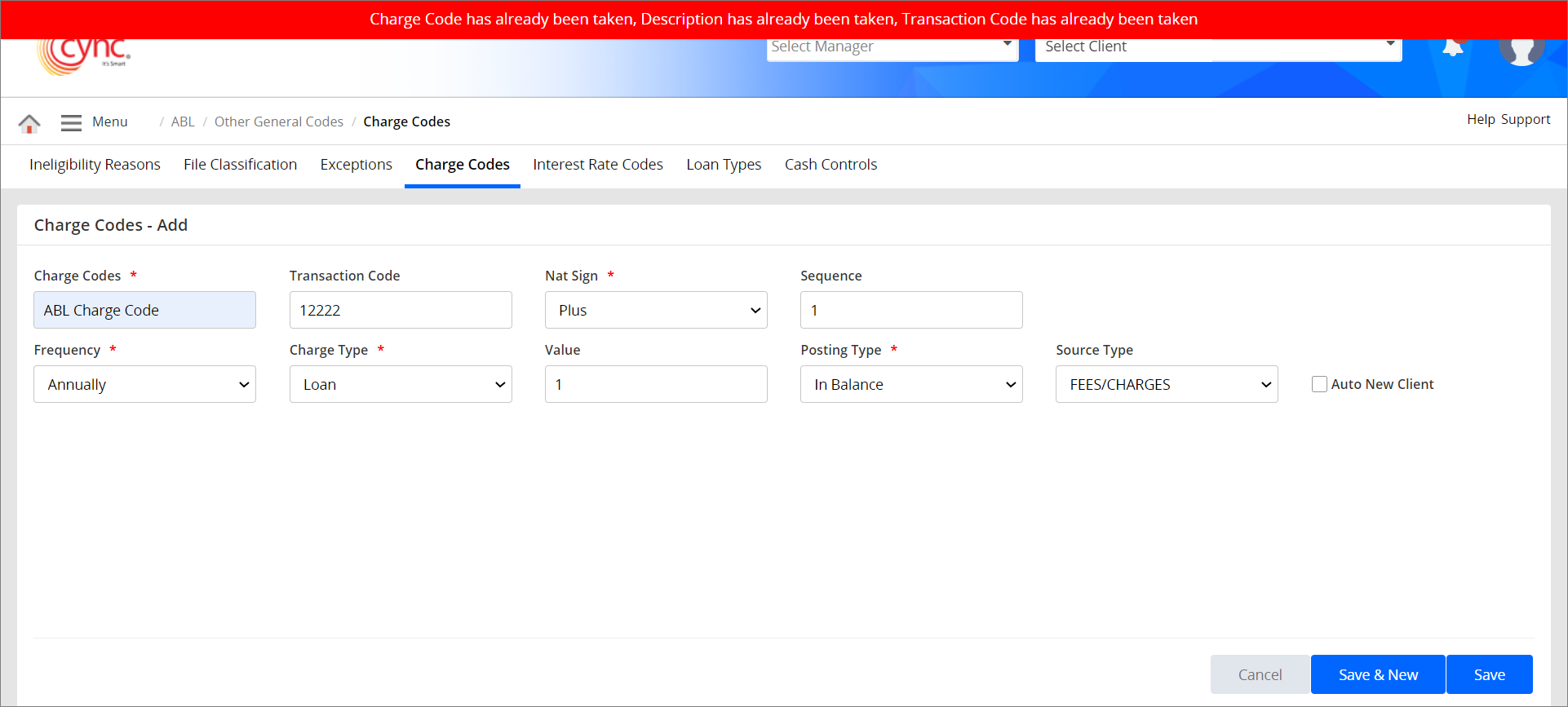Enable the Auto New Client checkbox
Image resolution: width=1568 pixels, height=707 pixels.
click(x=1319, y=384)
